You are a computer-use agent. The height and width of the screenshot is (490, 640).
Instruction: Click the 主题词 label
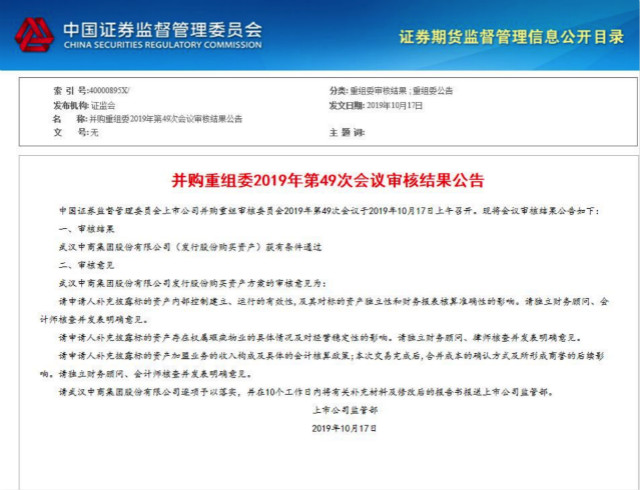point(347,132)
